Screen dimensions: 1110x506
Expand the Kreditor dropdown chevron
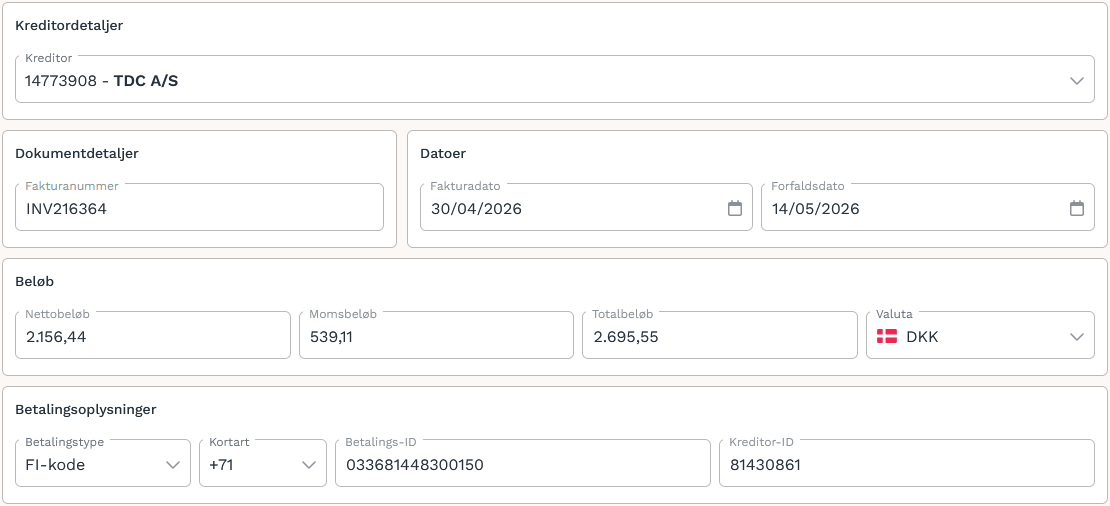[x=1077, y=81]
